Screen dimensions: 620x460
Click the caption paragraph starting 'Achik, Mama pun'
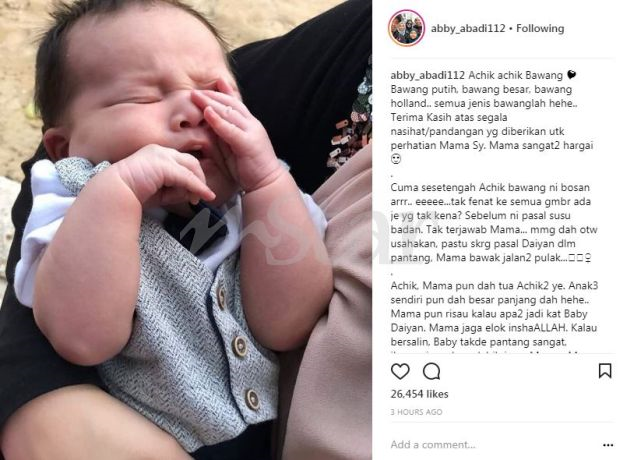pyautogui.click(x=494, y=314)
